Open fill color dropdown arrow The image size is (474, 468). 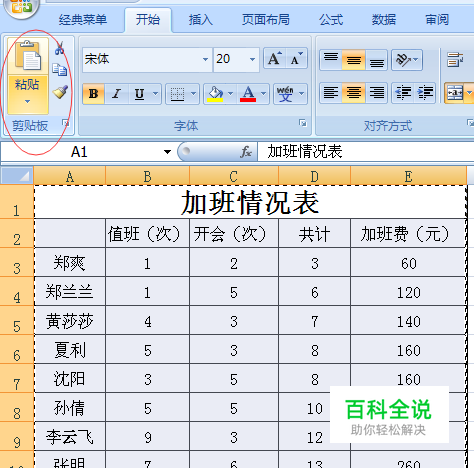point(230,94)
